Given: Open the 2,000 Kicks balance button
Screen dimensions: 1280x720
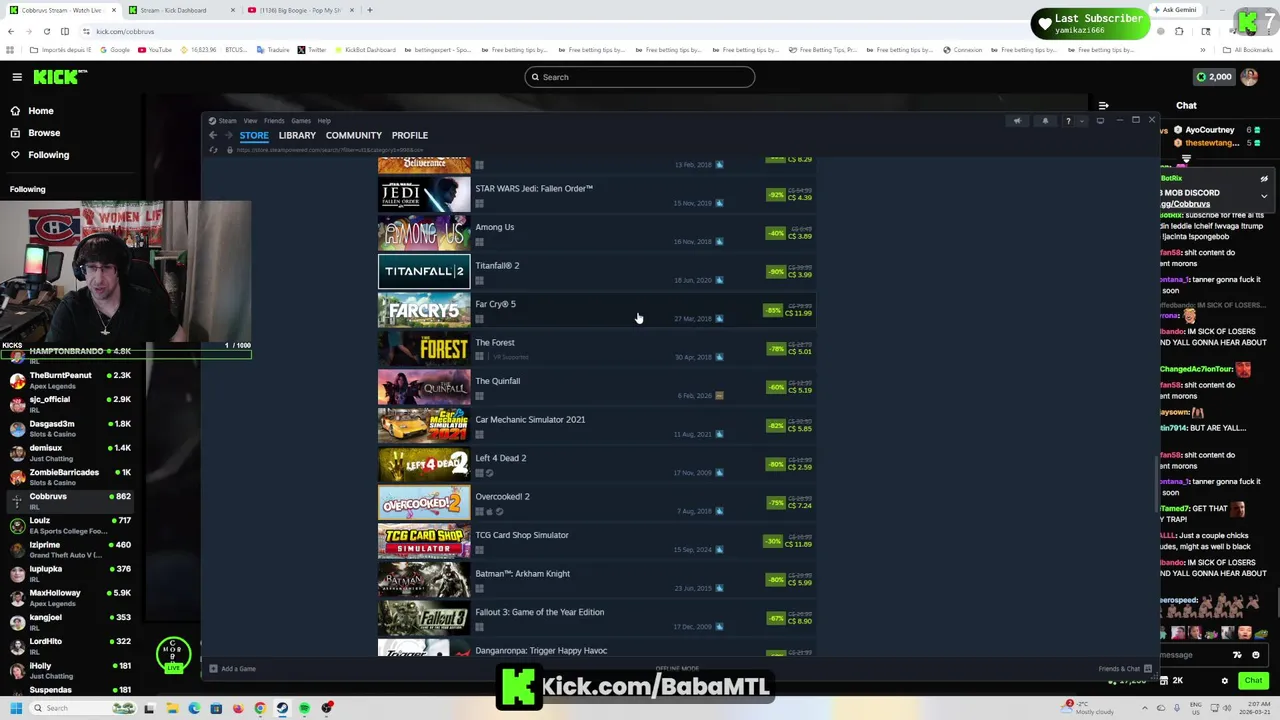Looking at the screenshot, I should (1214, 77).
